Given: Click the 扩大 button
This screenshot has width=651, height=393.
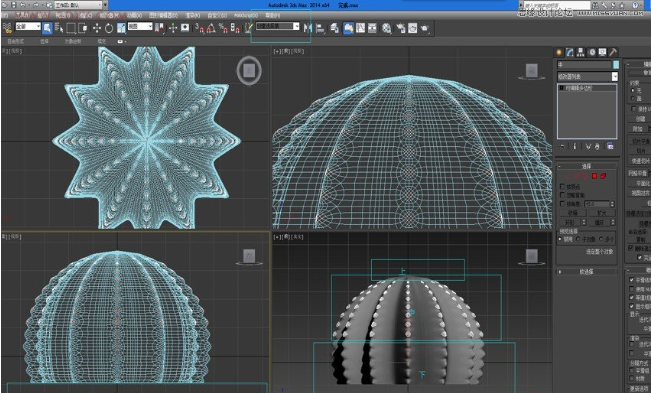Looking at the screenshot, I should [x=602, y=213].
